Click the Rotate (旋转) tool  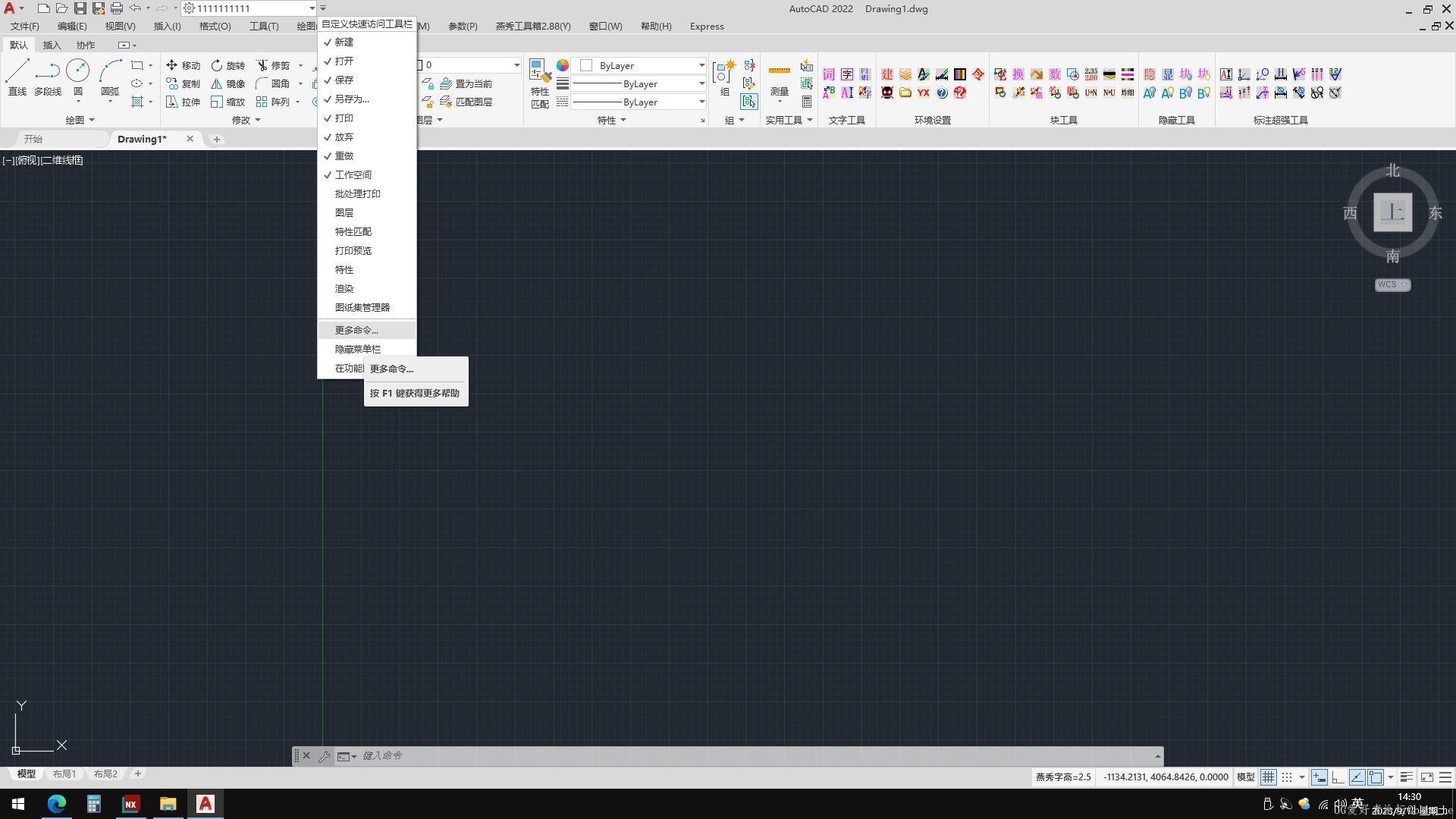(227, 66)
